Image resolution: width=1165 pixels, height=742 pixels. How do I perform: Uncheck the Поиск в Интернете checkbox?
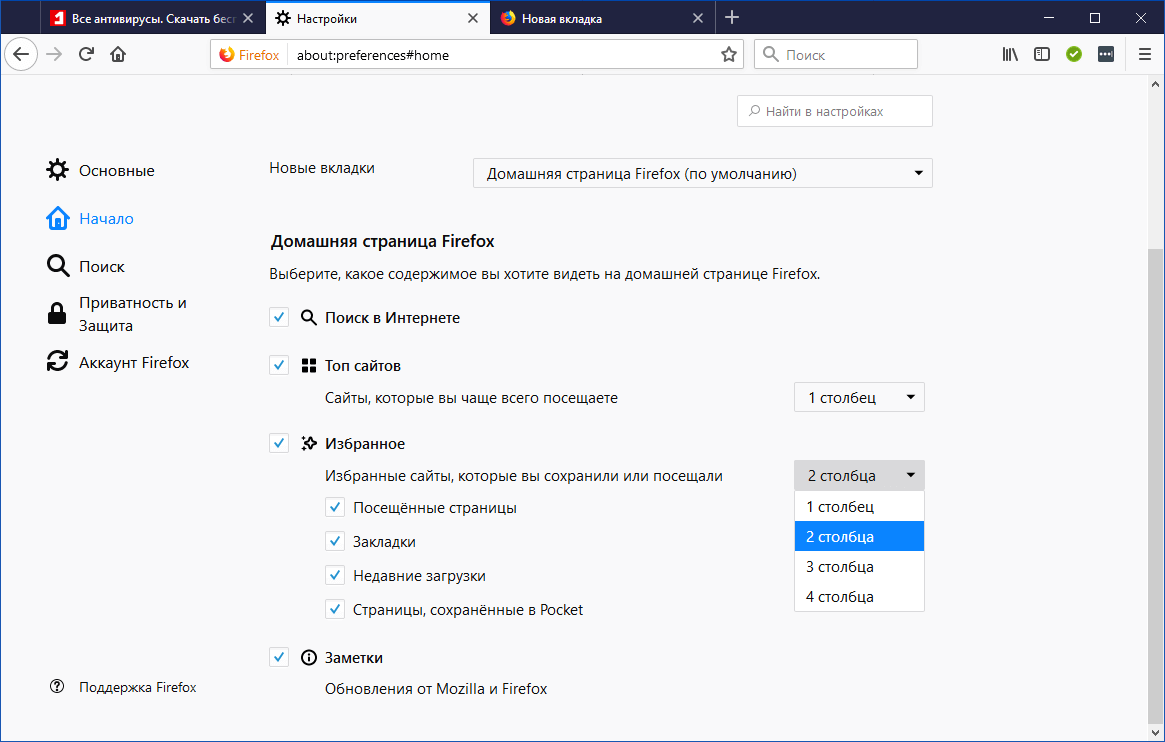coord(279,317)
